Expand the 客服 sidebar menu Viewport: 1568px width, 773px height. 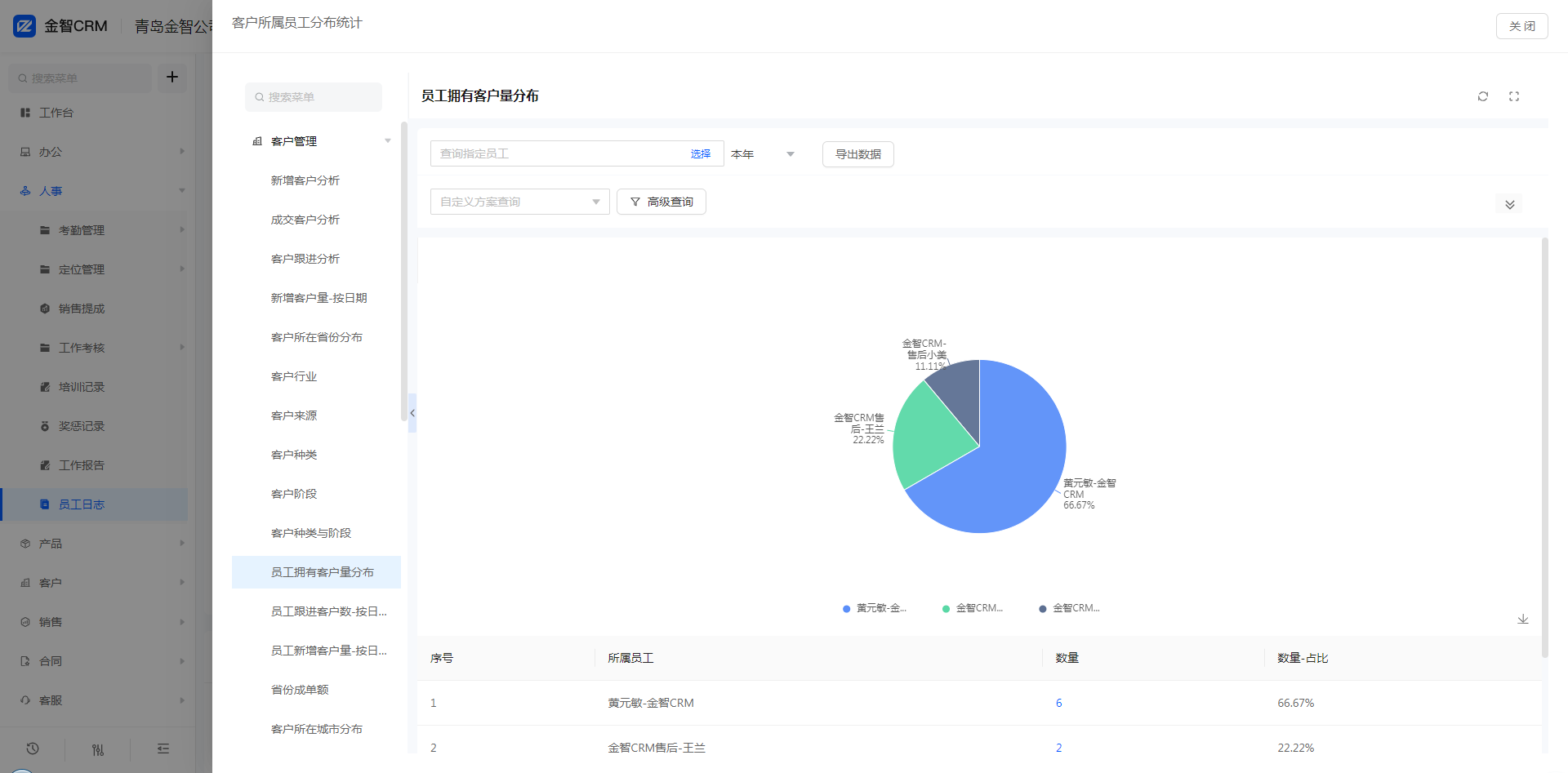coord(98,700)
